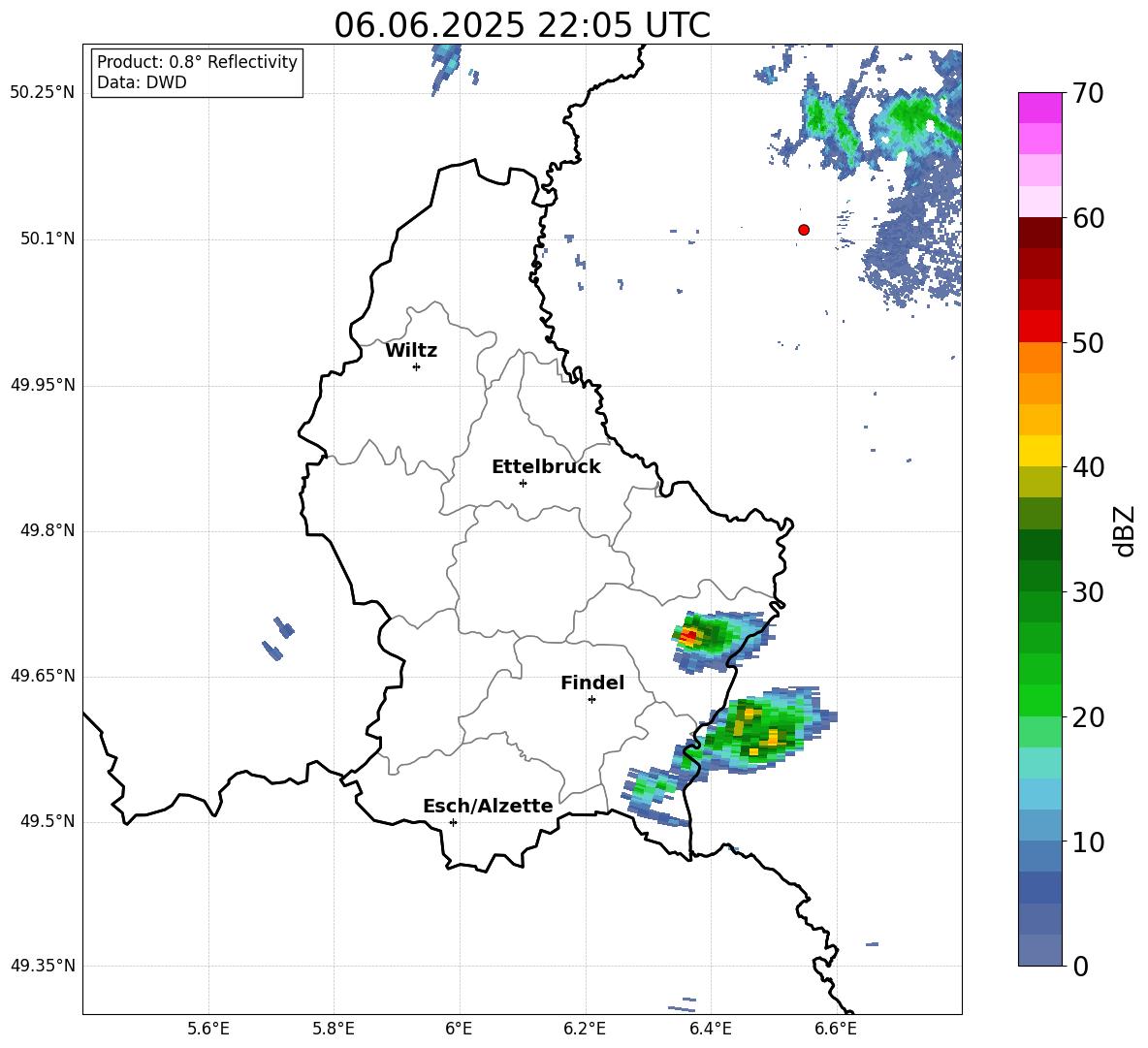Viewport: 1148px width, 1048px height.
Task: Click the Wiltz city label
Action: (411, 351)
